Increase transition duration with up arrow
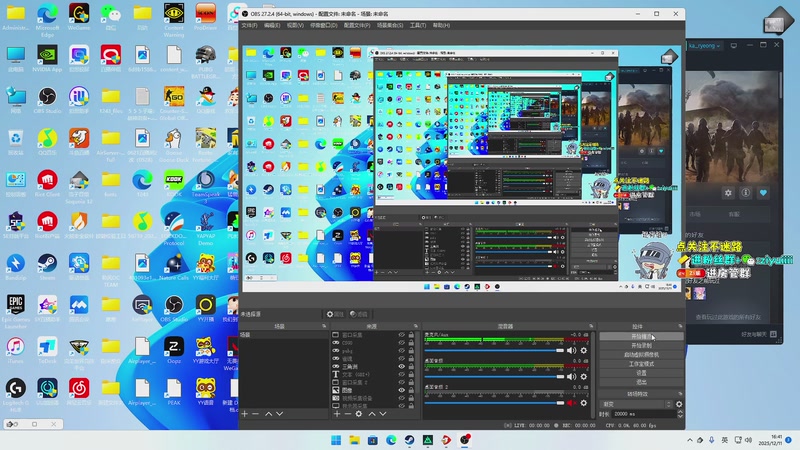Viewport: 800px width, 450px height. (x=680, y=412)
